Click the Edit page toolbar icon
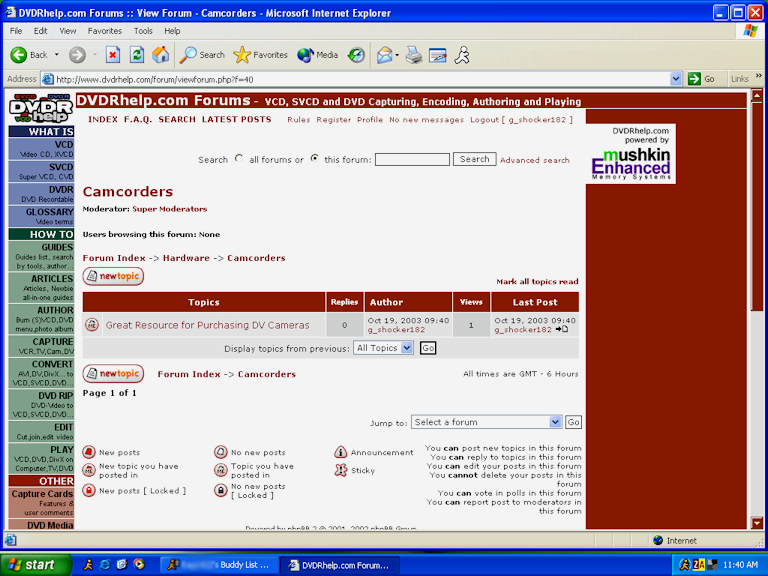The image size is (768, 576). pyautogui.click(x=437, y=55)
